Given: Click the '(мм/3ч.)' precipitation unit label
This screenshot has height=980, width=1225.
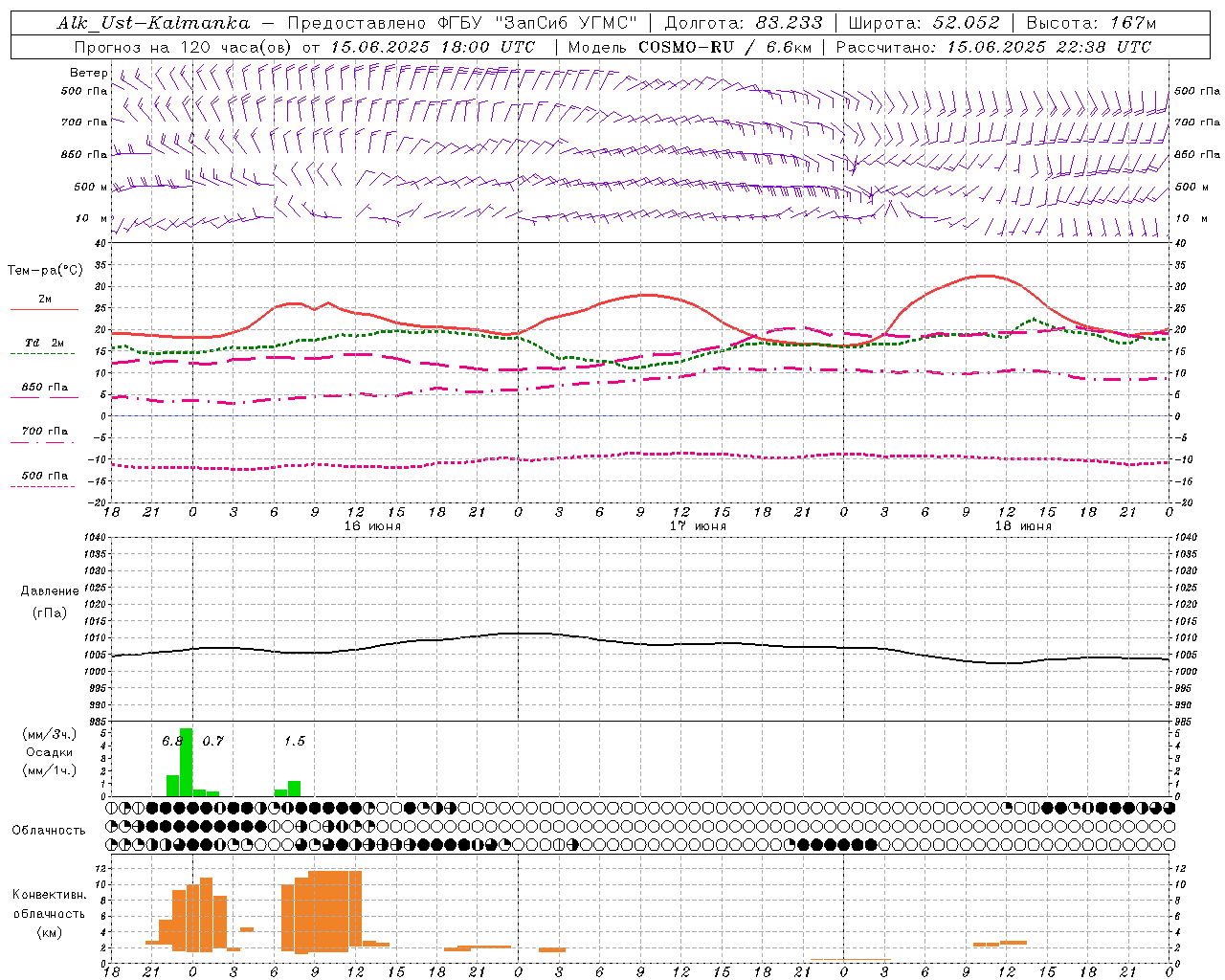Looking at the screenshot, I should [49, 734].
